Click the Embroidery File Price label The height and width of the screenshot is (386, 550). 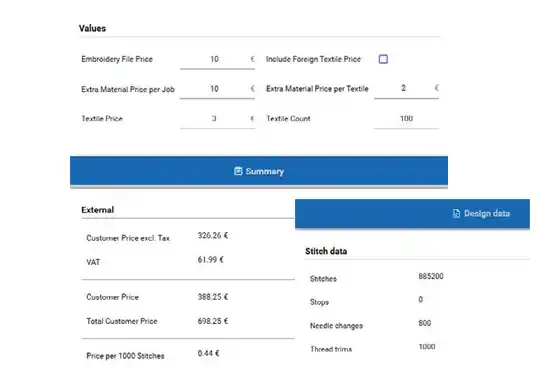(117, 59)
